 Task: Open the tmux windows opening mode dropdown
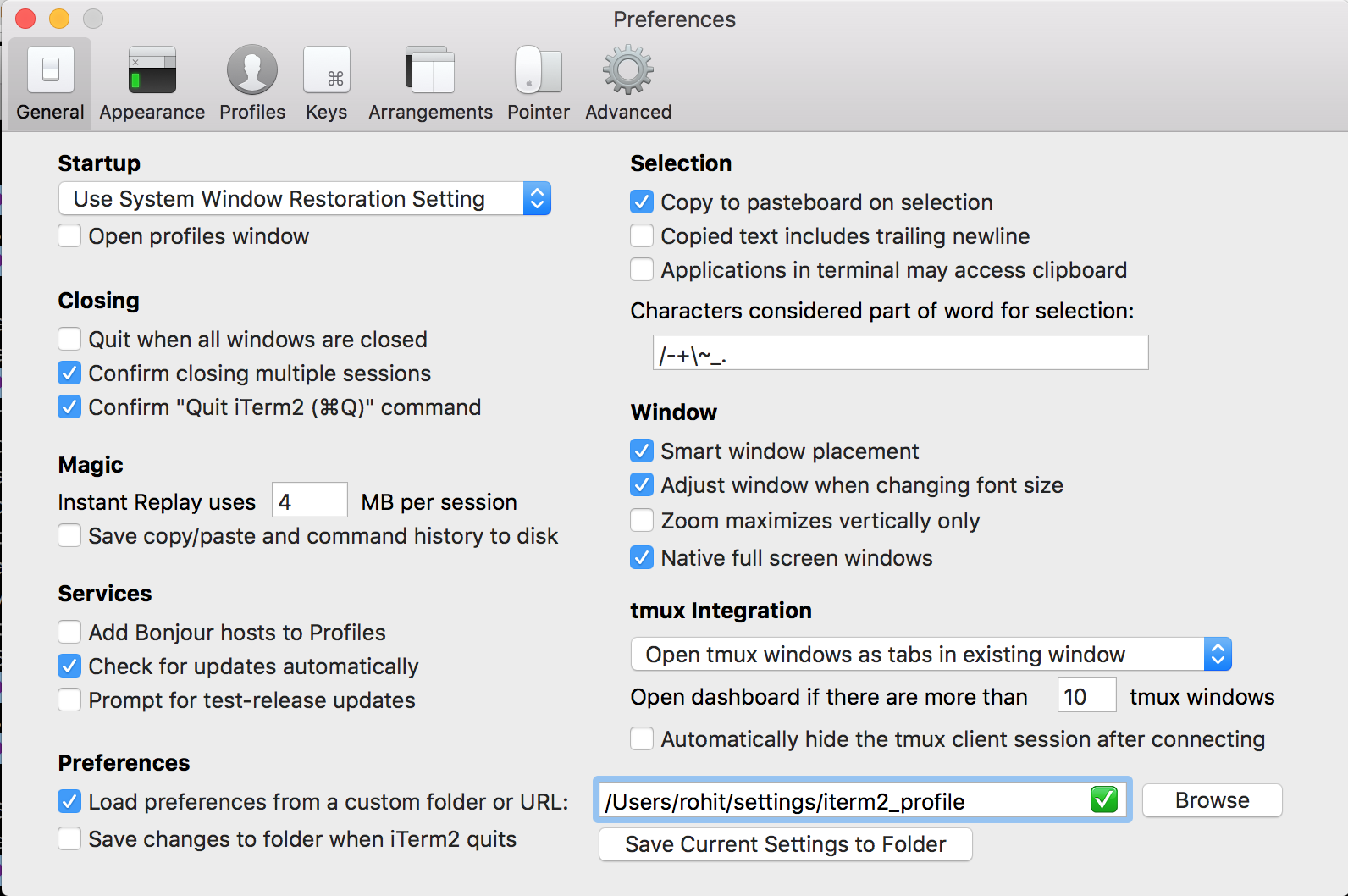(931, 654)
